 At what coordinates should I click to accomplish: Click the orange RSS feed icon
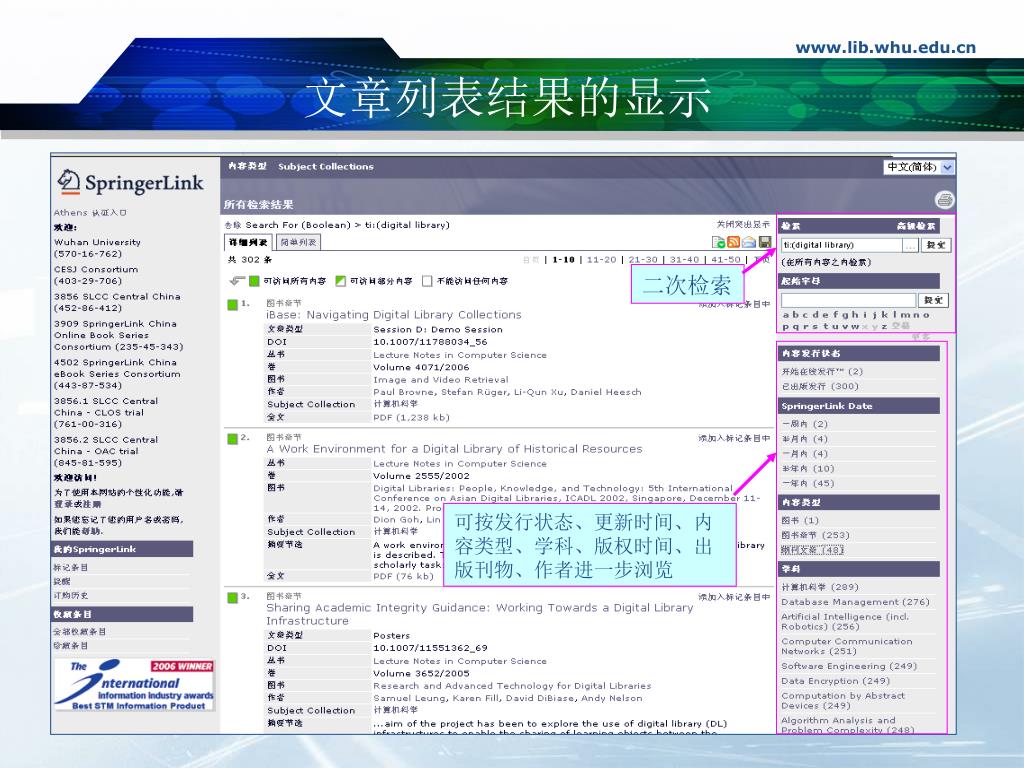pos(733,242)
